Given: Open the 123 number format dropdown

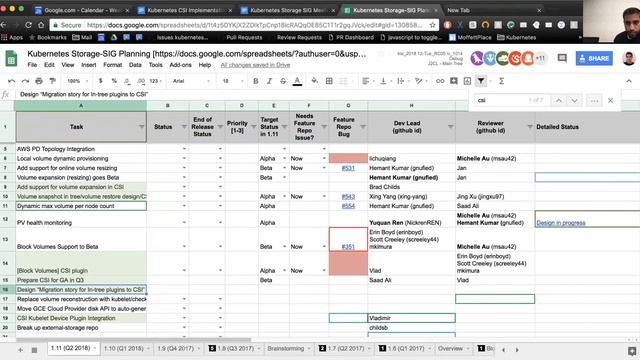Looking at the screenshot, I should [156, 81].
